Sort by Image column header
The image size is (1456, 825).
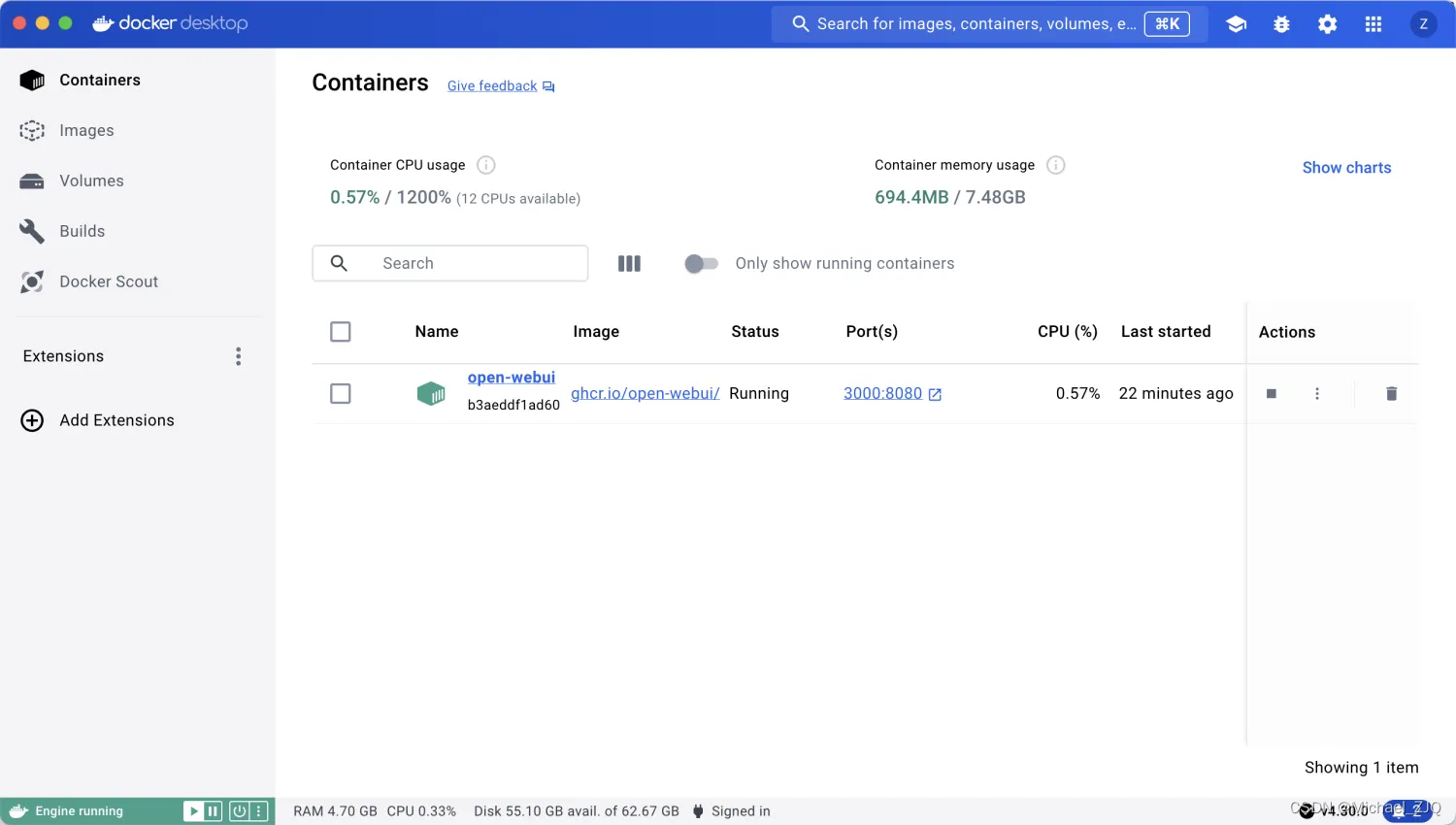tap(596, 332)
